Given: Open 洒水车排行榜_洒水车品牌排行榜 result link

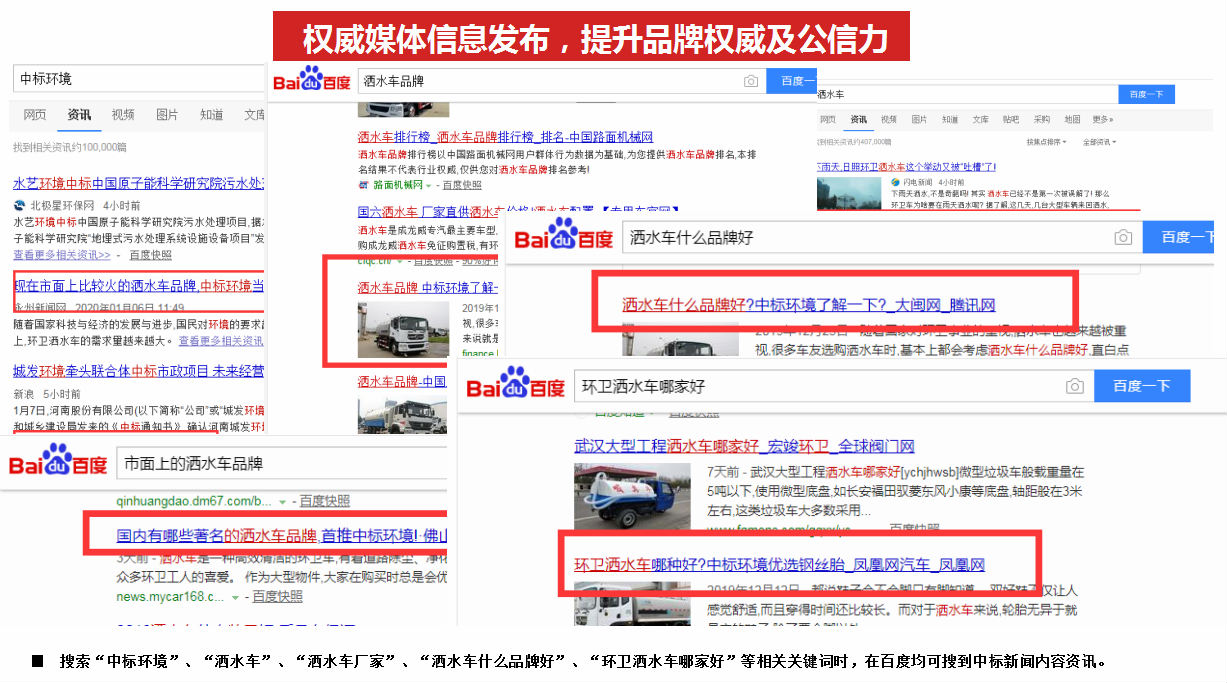Looking at the screenshot, I should click(x=505, y=136).
